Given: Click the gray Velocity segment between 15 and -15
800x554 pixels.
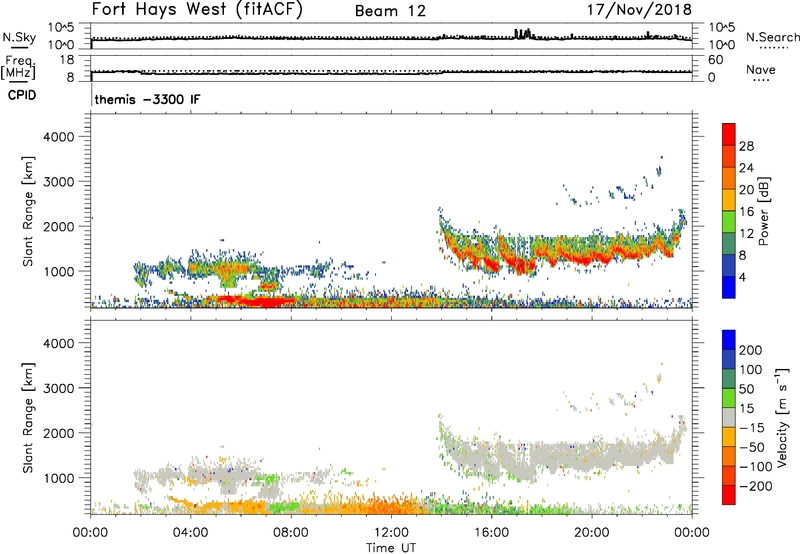Looking at the screenshot, I should tap(729, 417).
